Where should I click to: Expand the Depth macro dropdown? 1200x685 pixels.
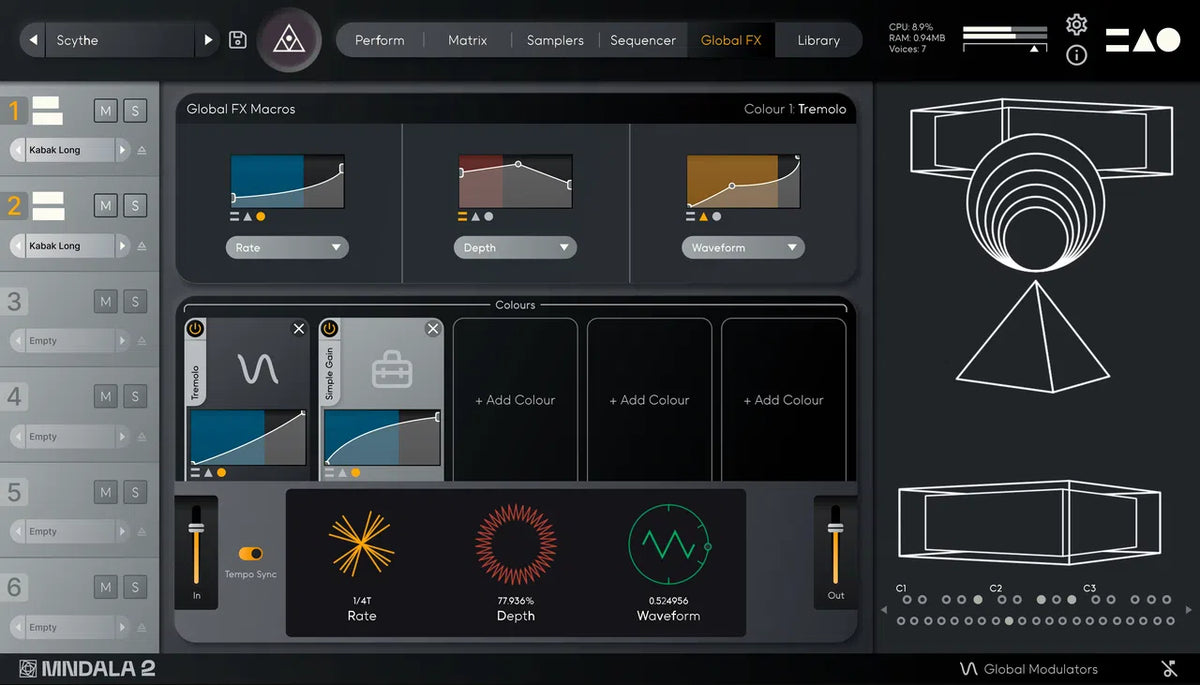pyautogui.click(x=515, y=248)
